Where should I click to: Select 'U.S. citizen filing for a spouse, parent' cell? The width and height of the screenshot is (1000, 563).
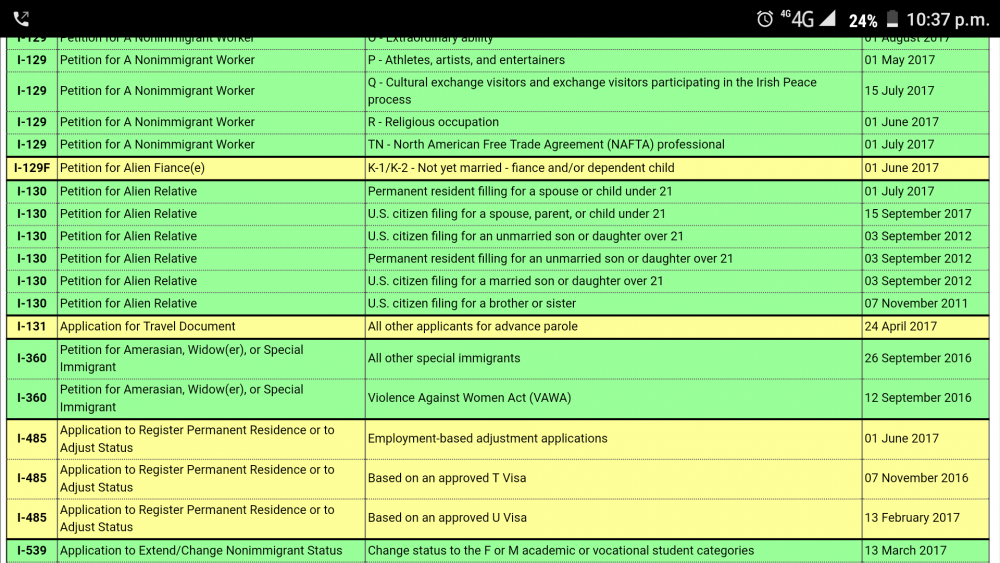pyautogui.click(x=614, y=214)
